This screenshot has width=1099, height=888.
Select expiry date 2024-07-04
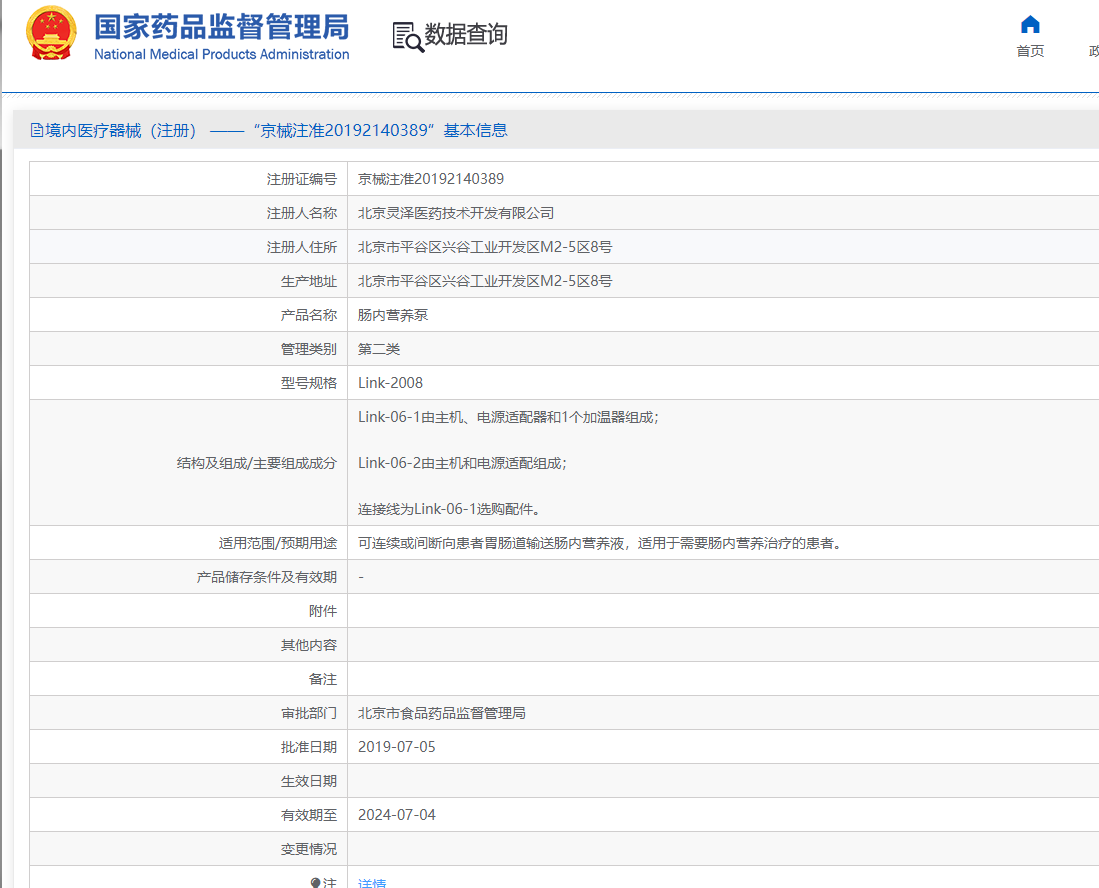396,815
